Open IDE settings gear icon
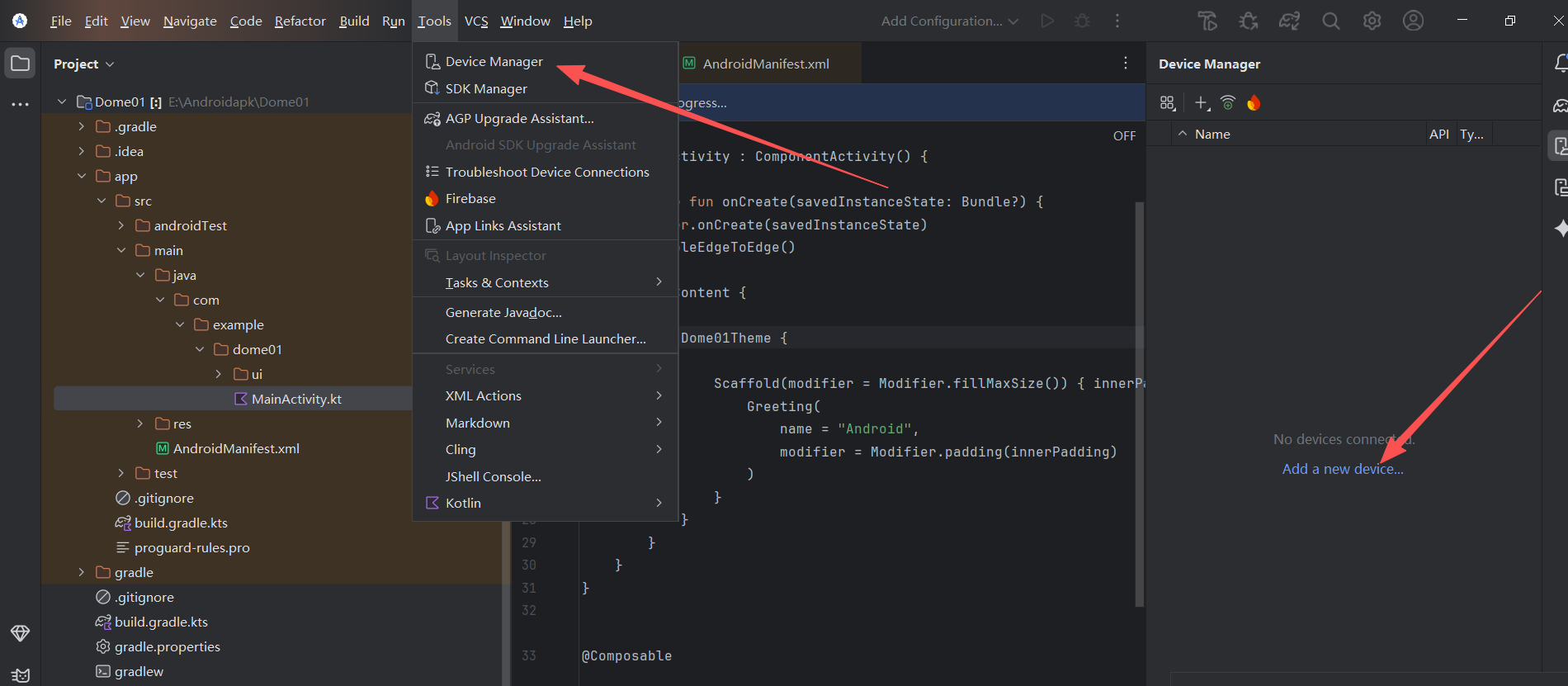 pos(1372,21)
